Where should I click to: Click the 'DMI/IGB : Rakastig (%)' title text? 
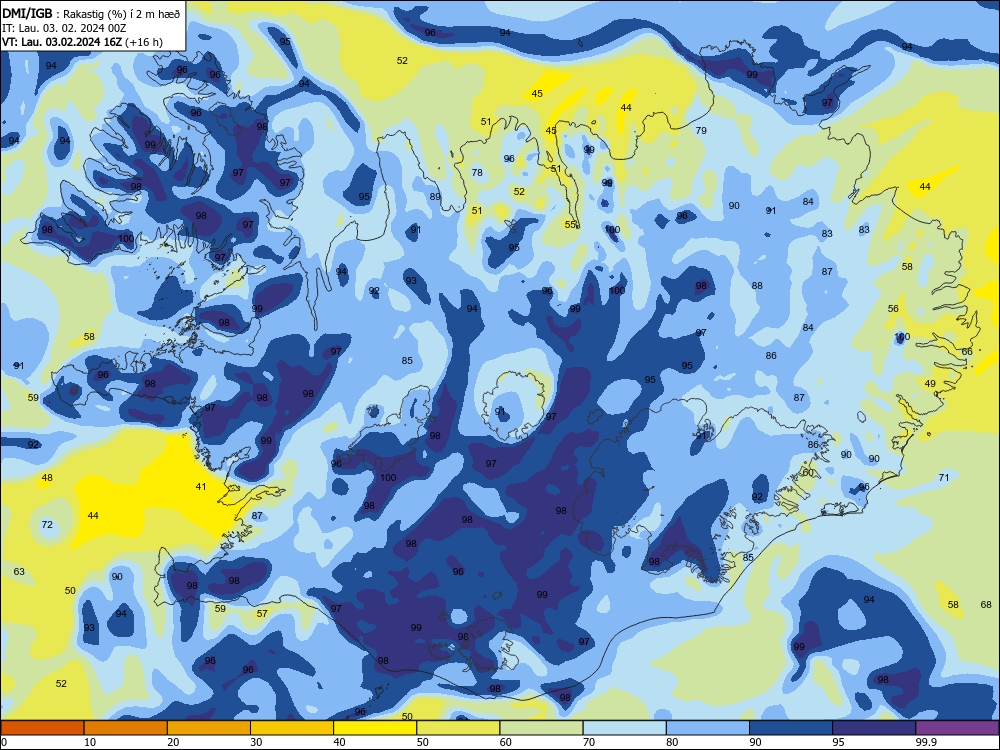91,14
